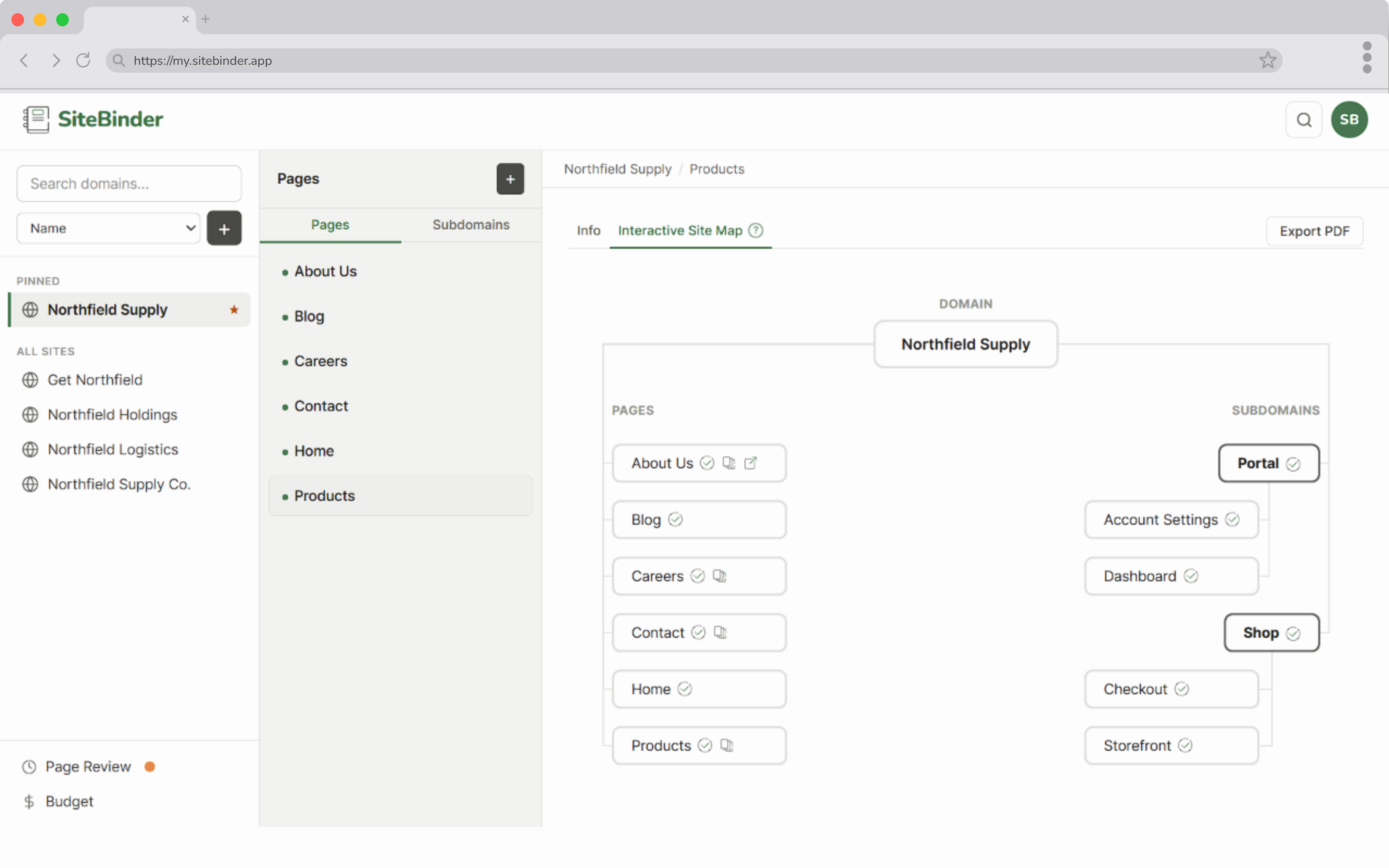The width and height of the screenshot is (1389, 868).
Task: Click the Dashboard checkmark icon
Action: (1191, 576)
